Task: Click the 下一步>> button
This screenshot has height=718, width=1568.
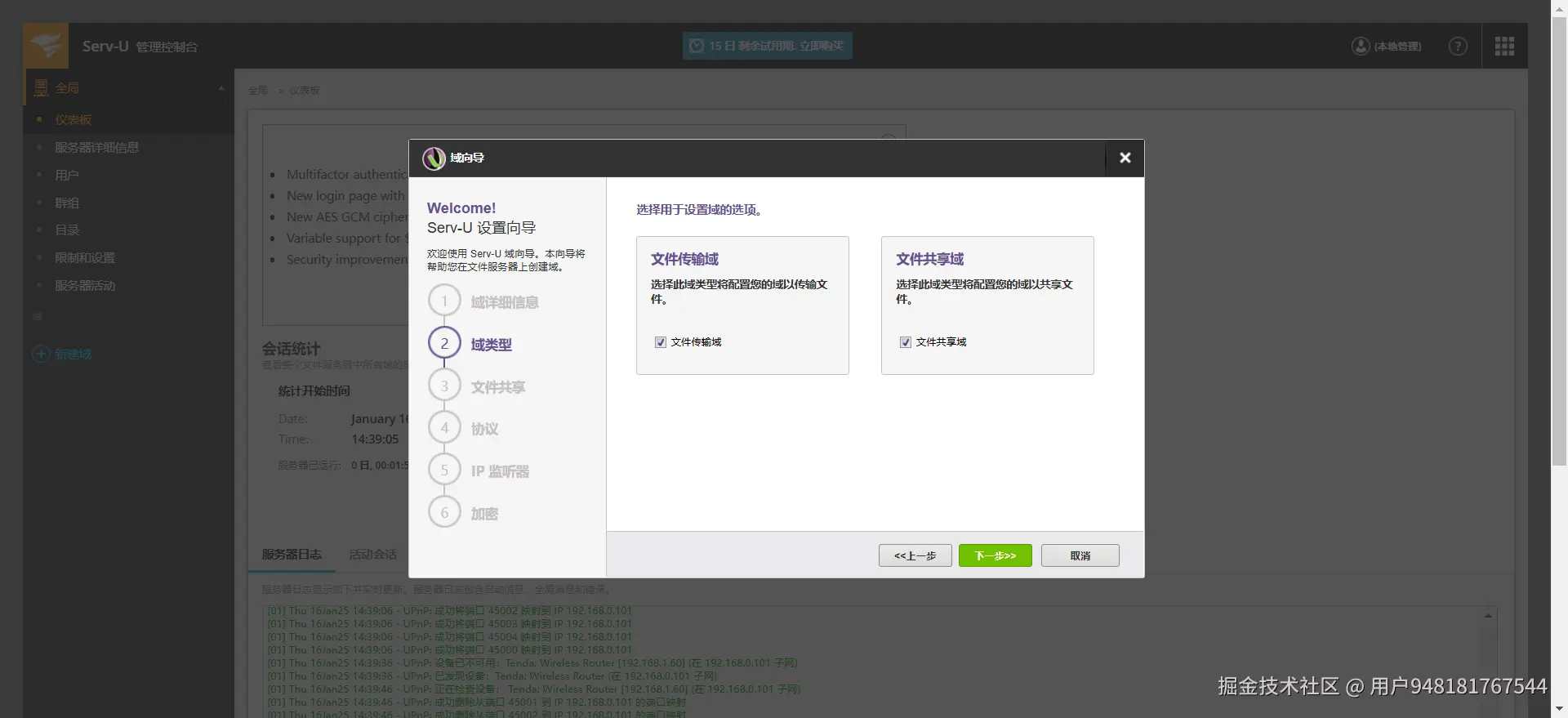Action: point(995,555)
